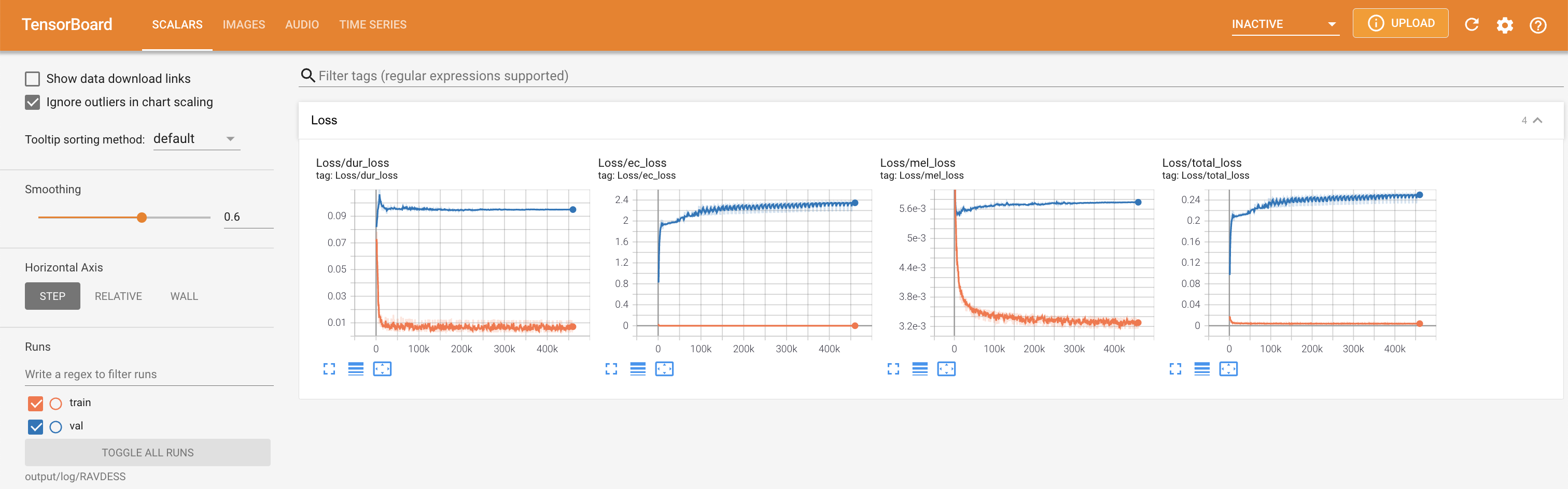1568x489 pixels.
Task: Open the Tooltip sorting method dropdown
Action: pyautogui.click(x=197, y=139)
